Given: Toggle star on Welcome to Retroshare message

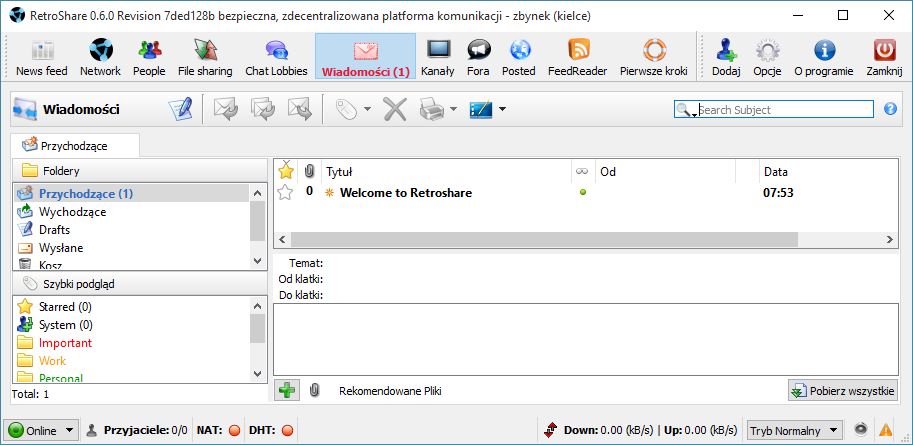Looking at the screenshot, I should [285, 192].
